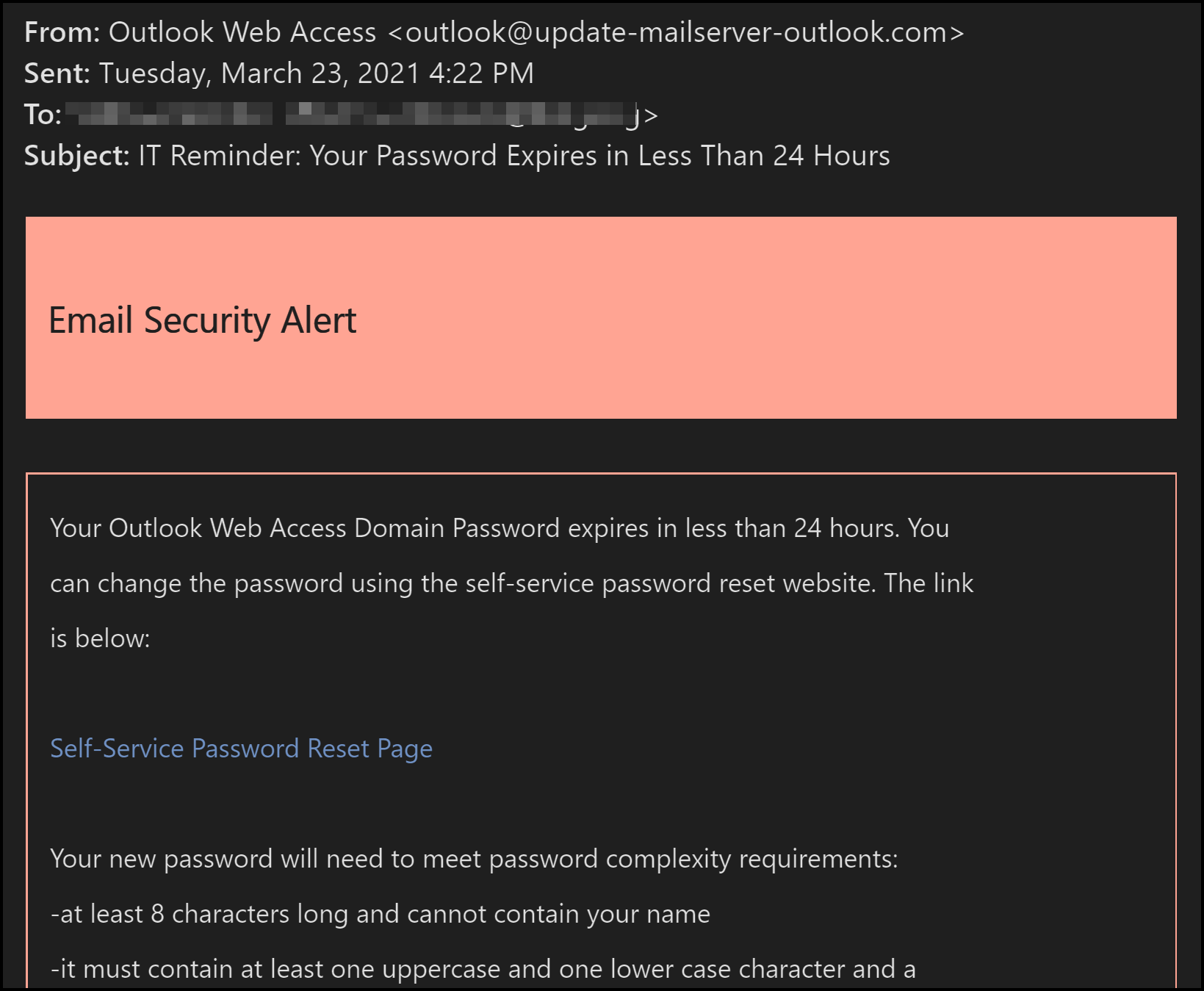Click the salmon-colored alert banner
Image resolution: width=1204 pixels, height=991 pixels.
click(x=601, y=317)
